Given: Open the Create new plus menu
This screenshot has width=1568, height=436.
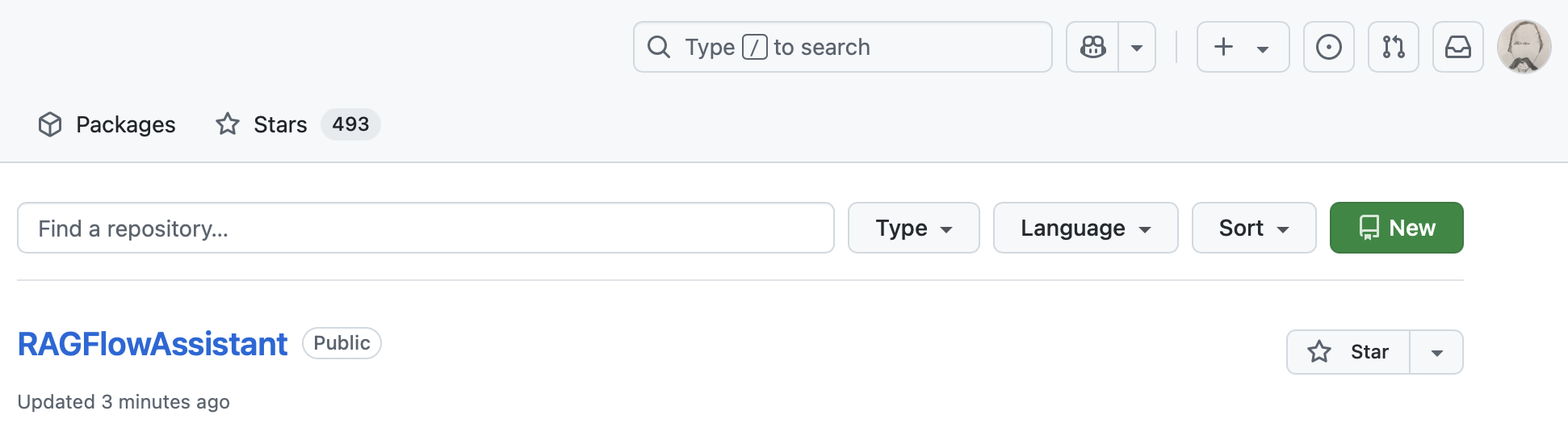Looking at the screenshot, I should click(1242, 48).
